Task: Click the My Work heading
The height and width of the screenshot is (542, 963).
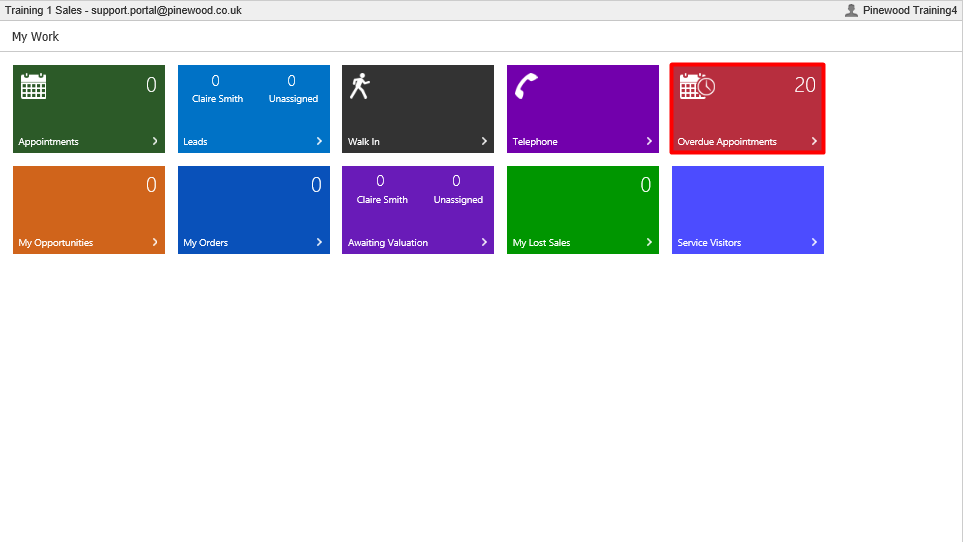Action: 36,37
